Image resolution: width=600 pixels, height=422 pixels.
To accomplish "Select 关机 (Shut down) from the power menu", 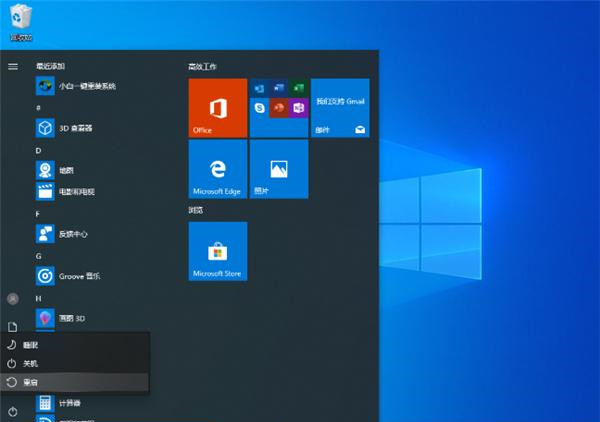I will [x=75, y=363].
